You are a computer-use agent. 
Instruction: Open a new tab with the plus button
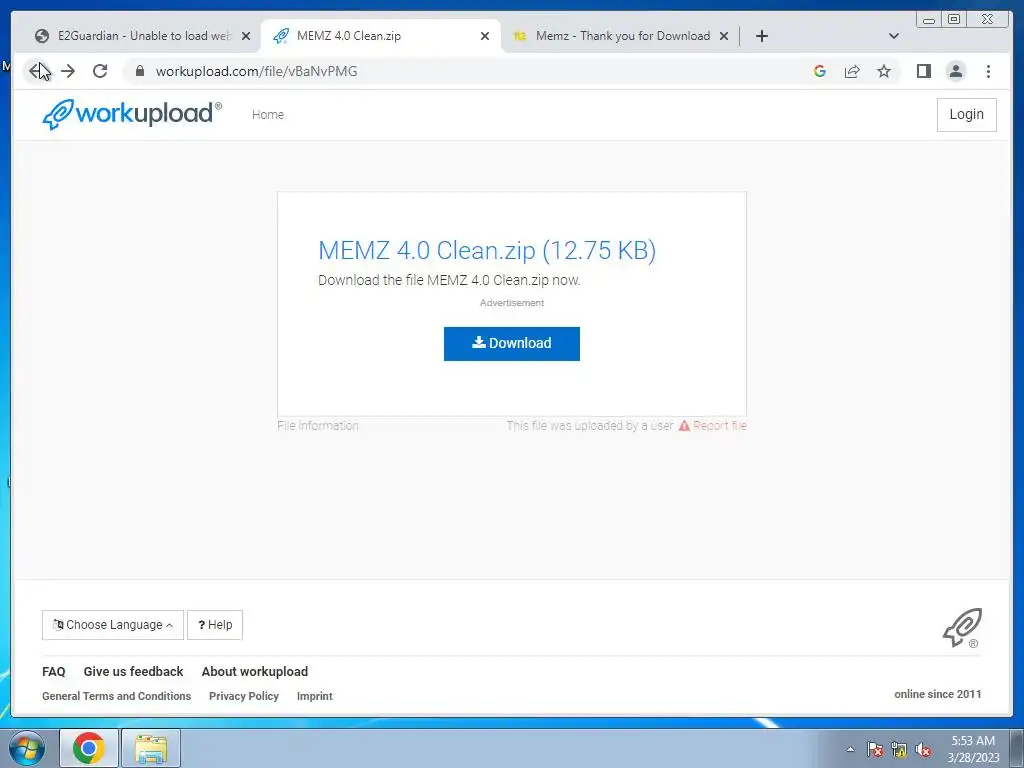(761, 36)
